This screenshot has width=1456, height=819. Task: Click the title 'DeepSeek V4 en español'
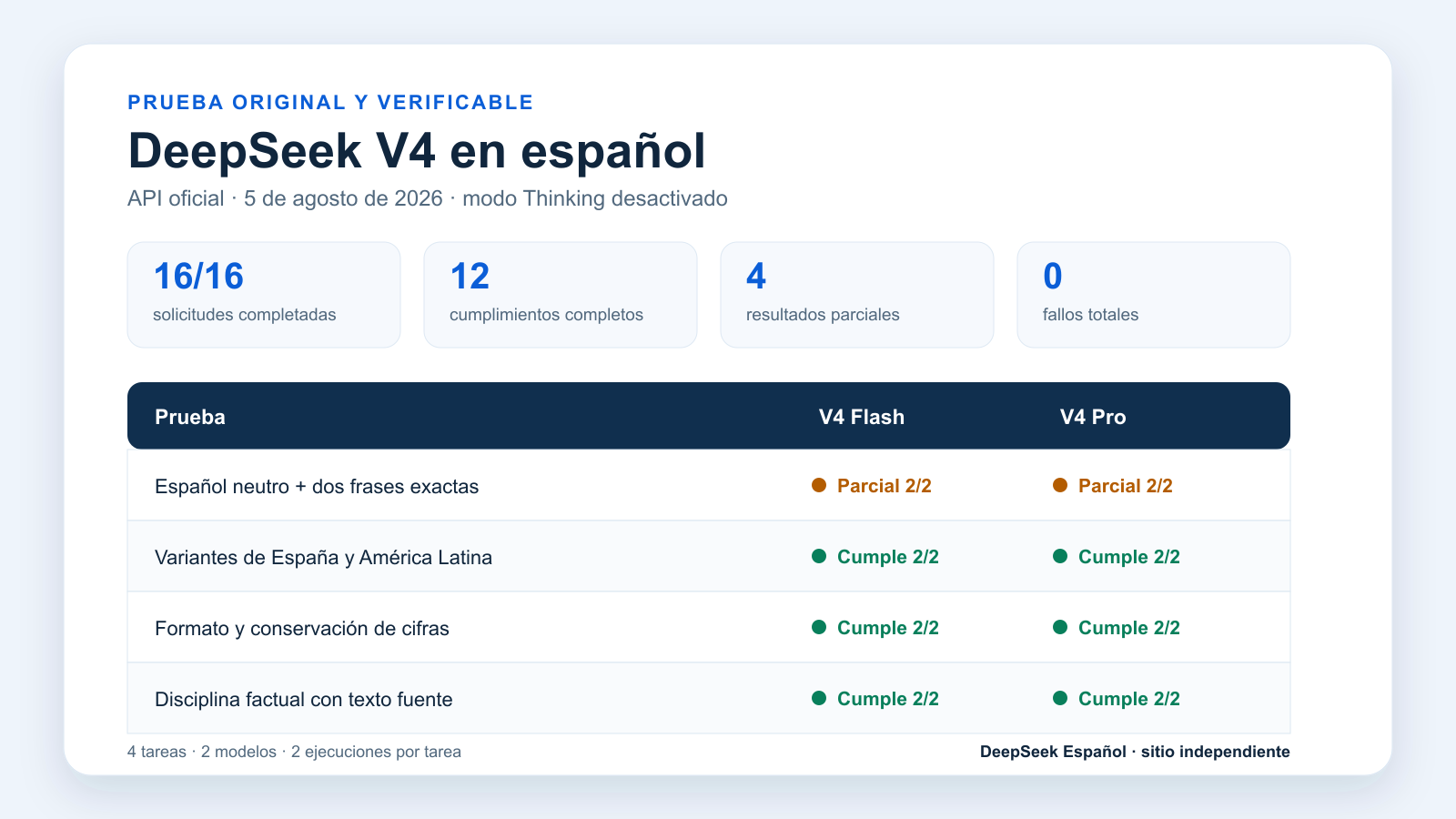(417, 151)
